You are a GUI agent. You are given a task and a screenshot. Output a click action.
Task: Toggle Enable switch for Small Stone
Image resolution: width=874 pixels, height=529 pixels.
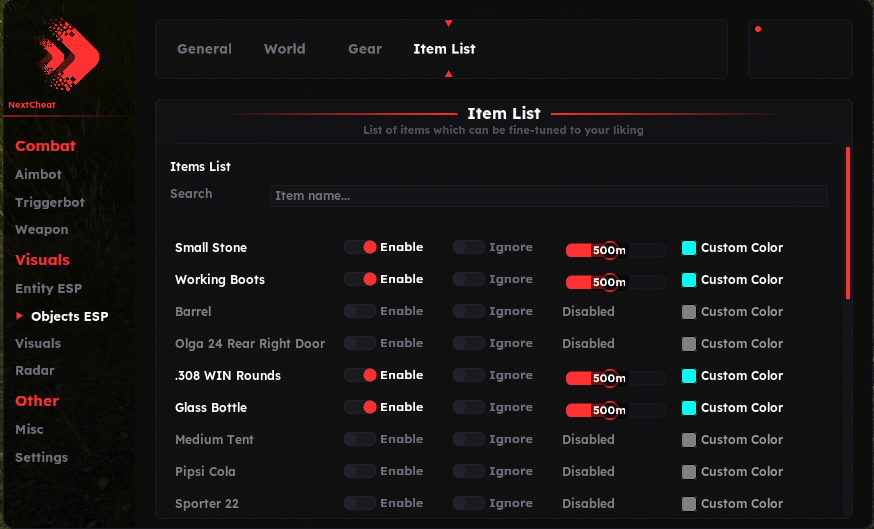pyautogui.click(x=360, y=247)
